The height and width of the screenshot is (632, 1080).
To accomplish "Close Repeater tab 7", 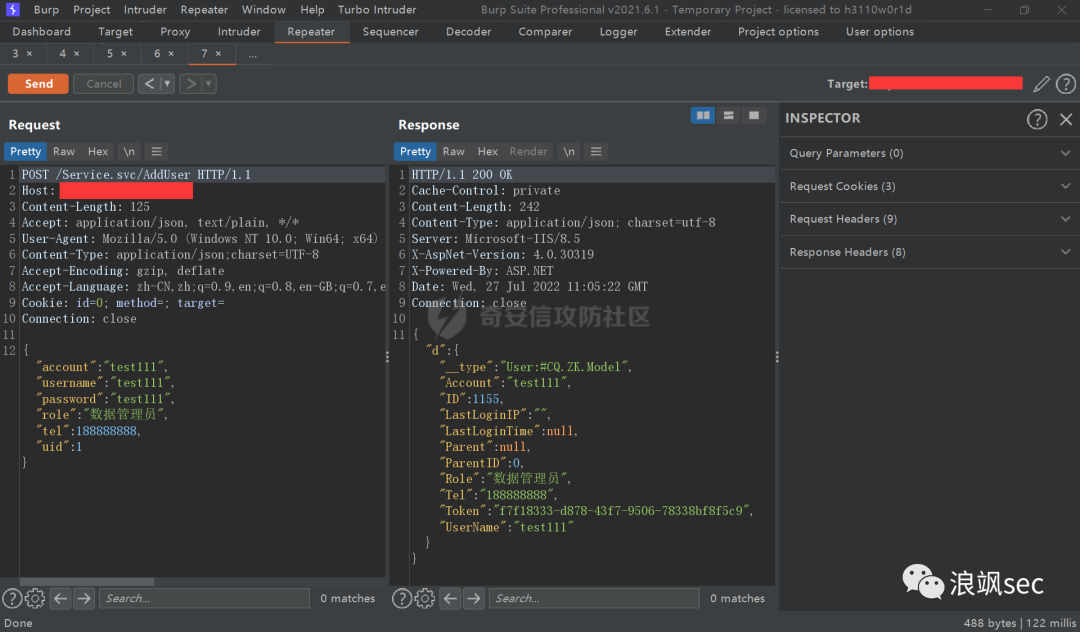I will click(218, 54).
